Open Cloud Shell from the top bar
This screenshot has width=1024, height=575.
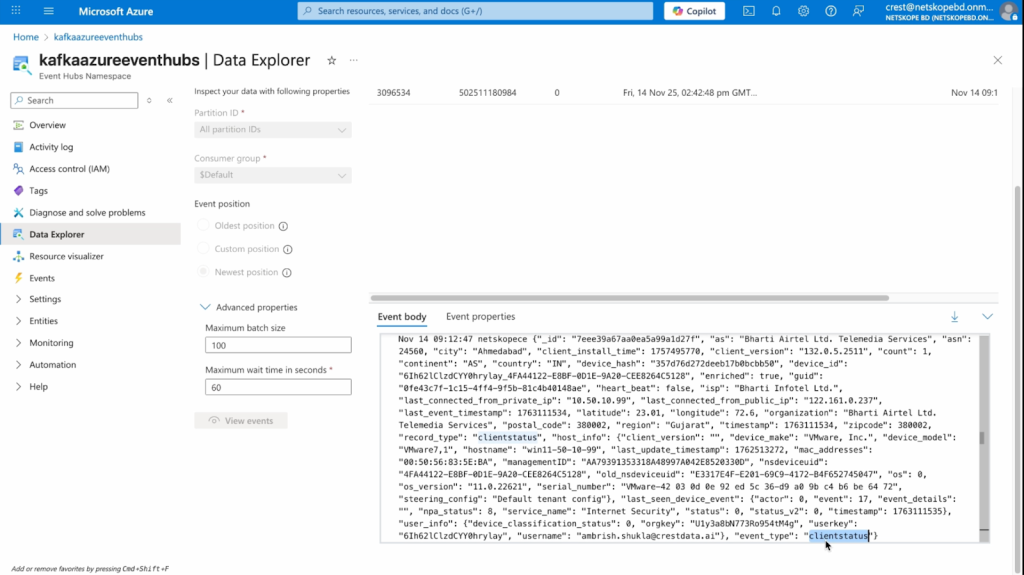(x=748, y=11)
